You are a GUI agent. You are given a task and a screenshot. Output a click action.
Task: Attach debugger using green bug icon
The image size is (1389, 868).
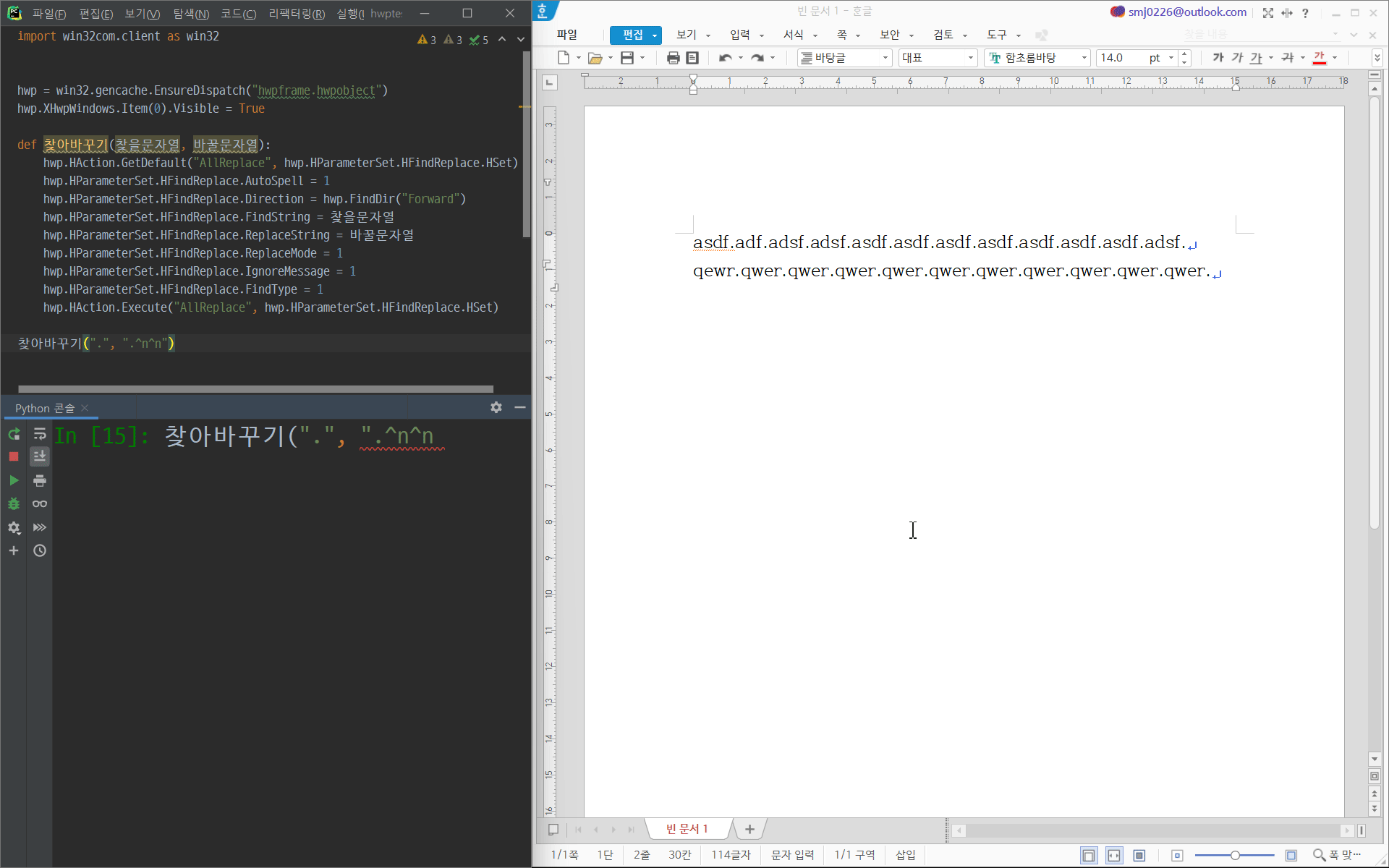[x=14, y=504]
